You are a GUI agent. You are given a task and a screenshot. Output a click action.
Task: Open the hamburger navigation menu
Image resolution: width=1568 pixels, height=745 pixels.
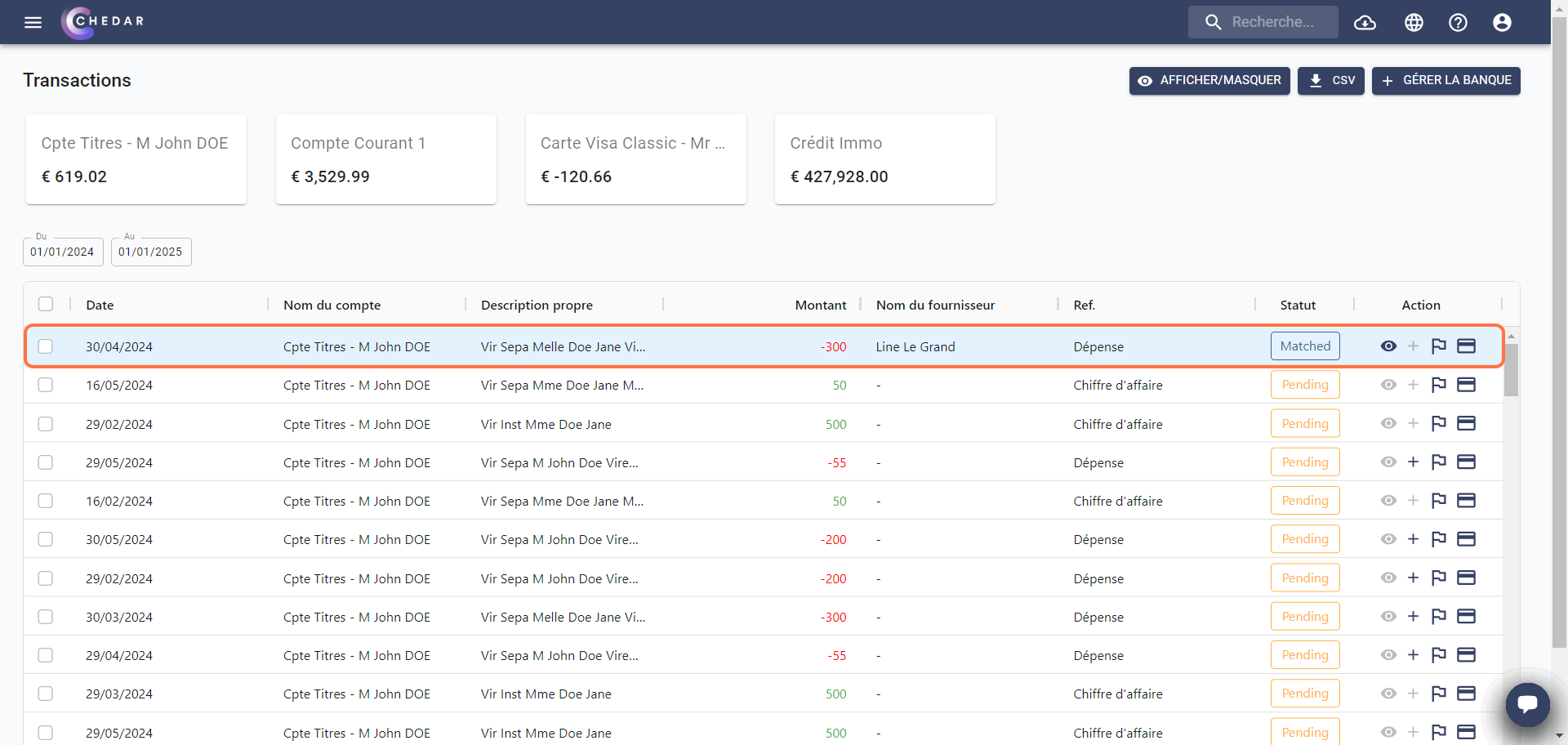point(33,22)
